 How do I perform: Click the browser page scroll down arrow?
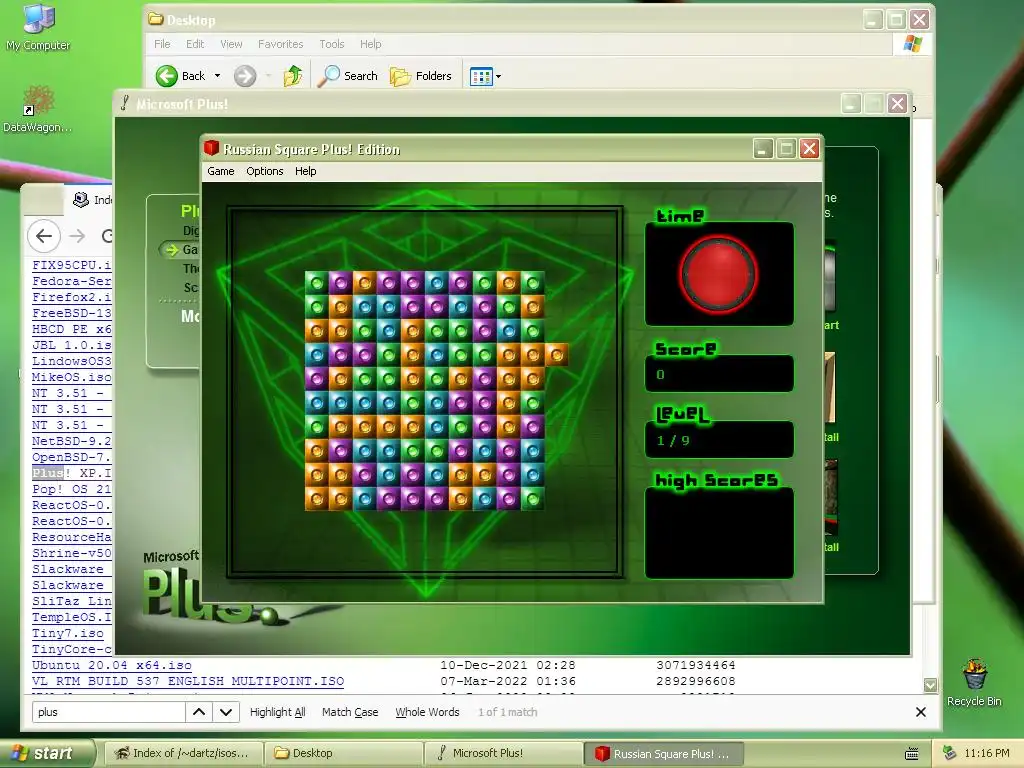(931, 685)
